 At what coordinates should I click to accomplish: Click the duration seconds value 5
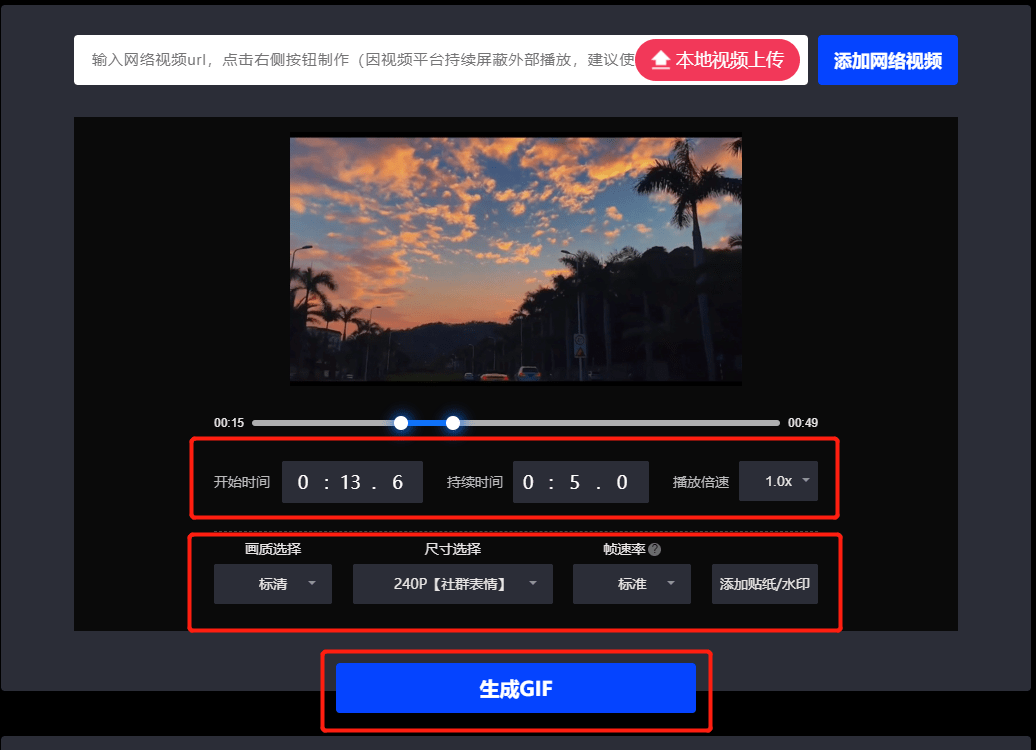575,482
